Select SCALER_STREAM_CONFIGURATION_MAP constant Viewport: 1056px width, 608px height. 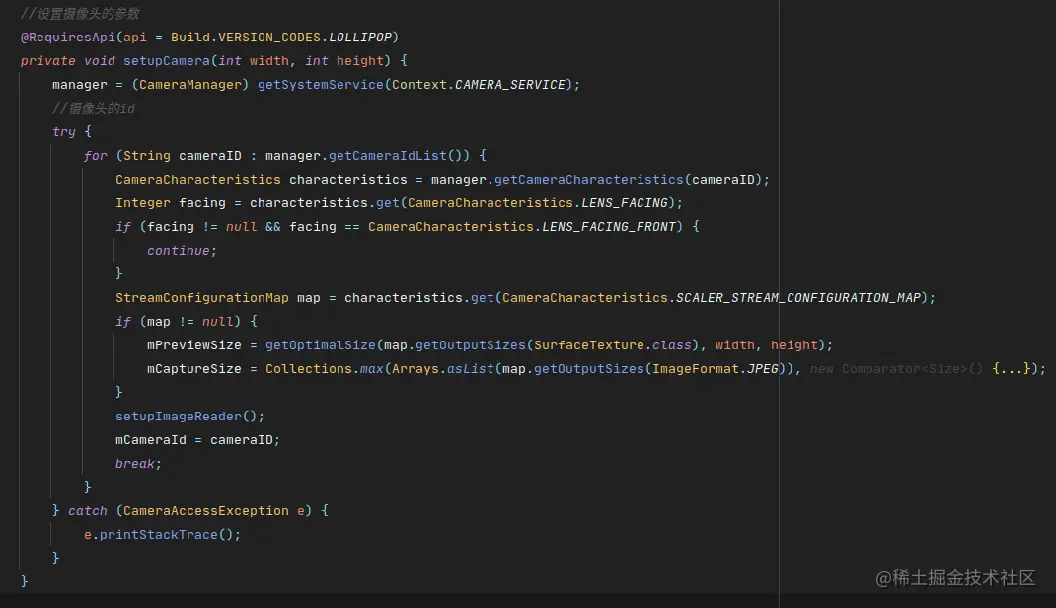pos(798,298)
